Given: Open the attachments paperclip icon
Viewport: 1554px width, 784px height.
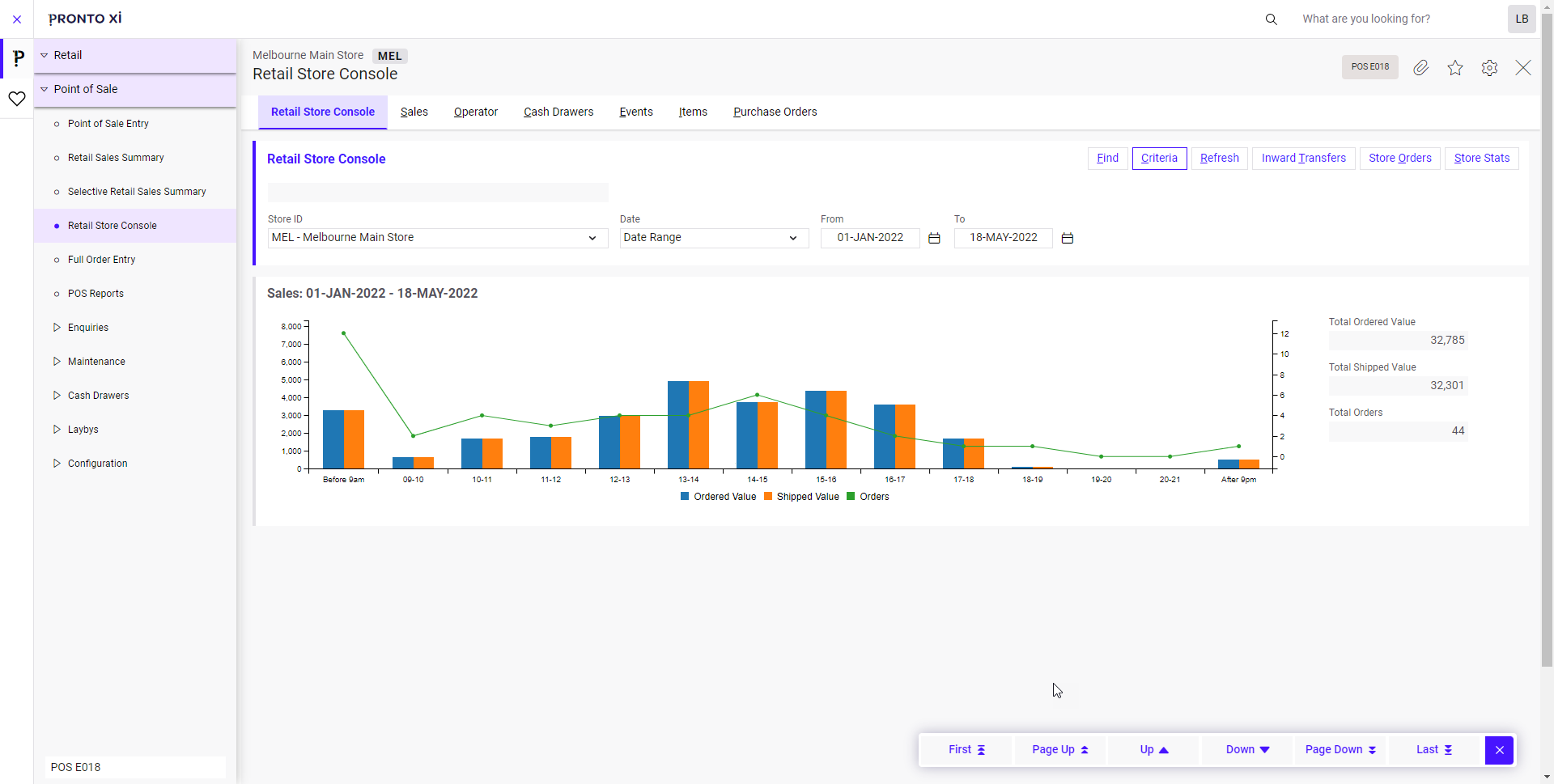Looking at the screenshot, I should coord(1422,68).
